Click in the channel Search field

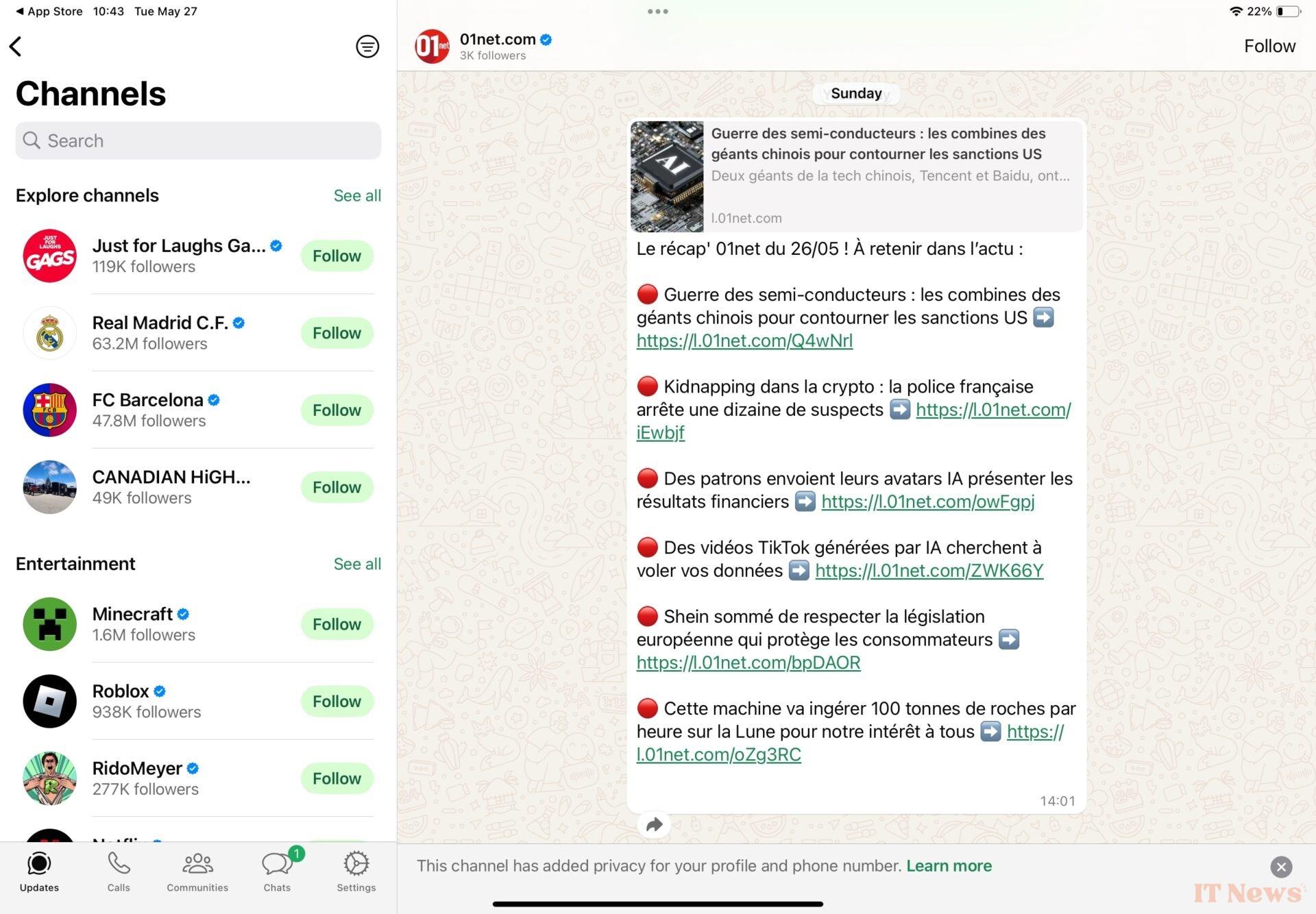coord(198,141)
